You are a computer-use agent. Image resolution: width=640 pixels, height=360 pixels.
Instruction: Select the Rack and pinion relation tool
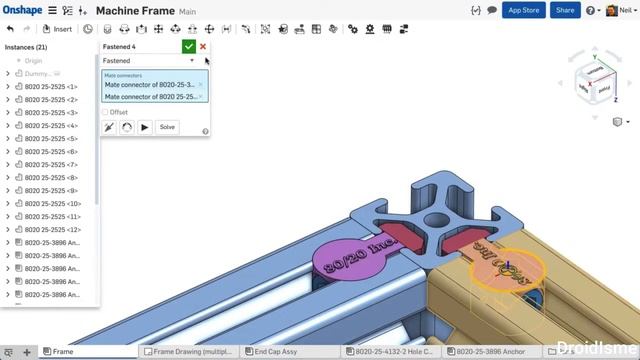pos(370,29)
